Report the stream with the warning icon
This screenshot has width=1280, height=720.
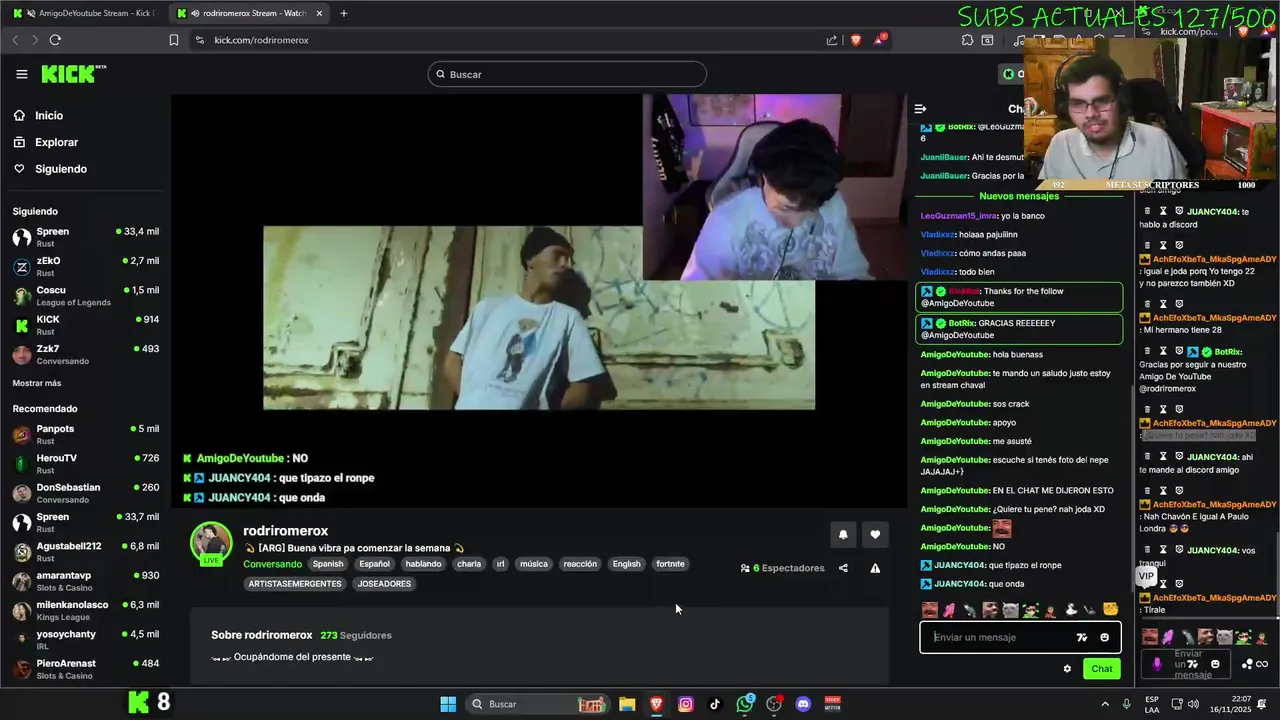(875, 568)
